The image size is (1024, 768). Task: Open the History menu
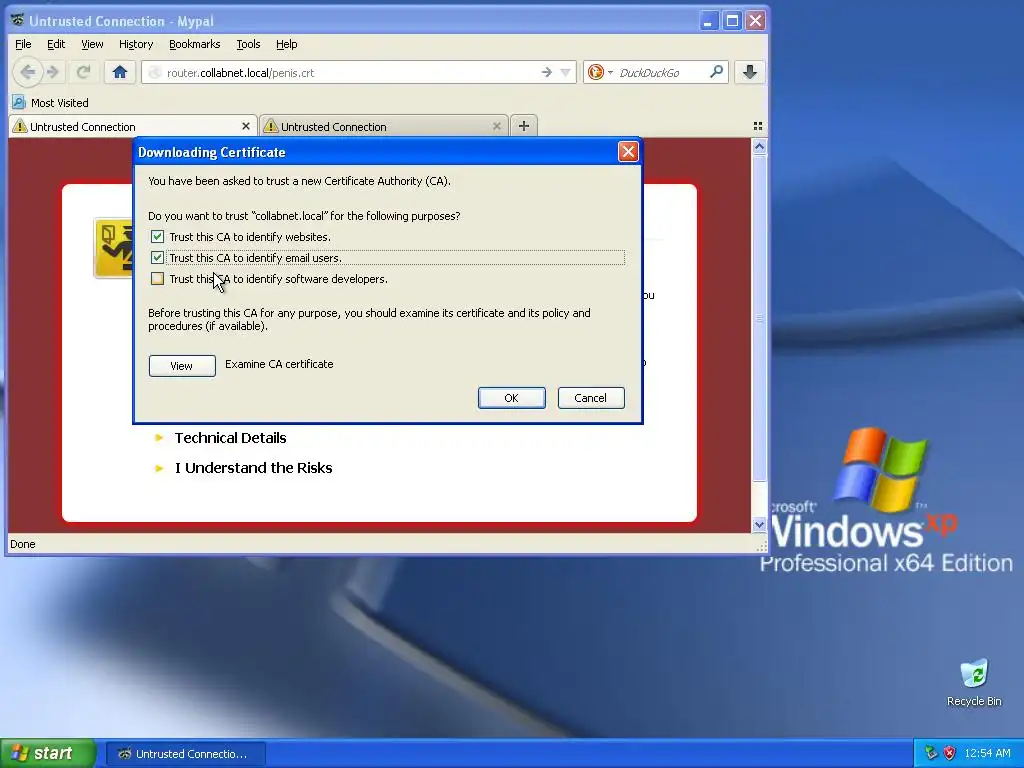tap(136, 44)
